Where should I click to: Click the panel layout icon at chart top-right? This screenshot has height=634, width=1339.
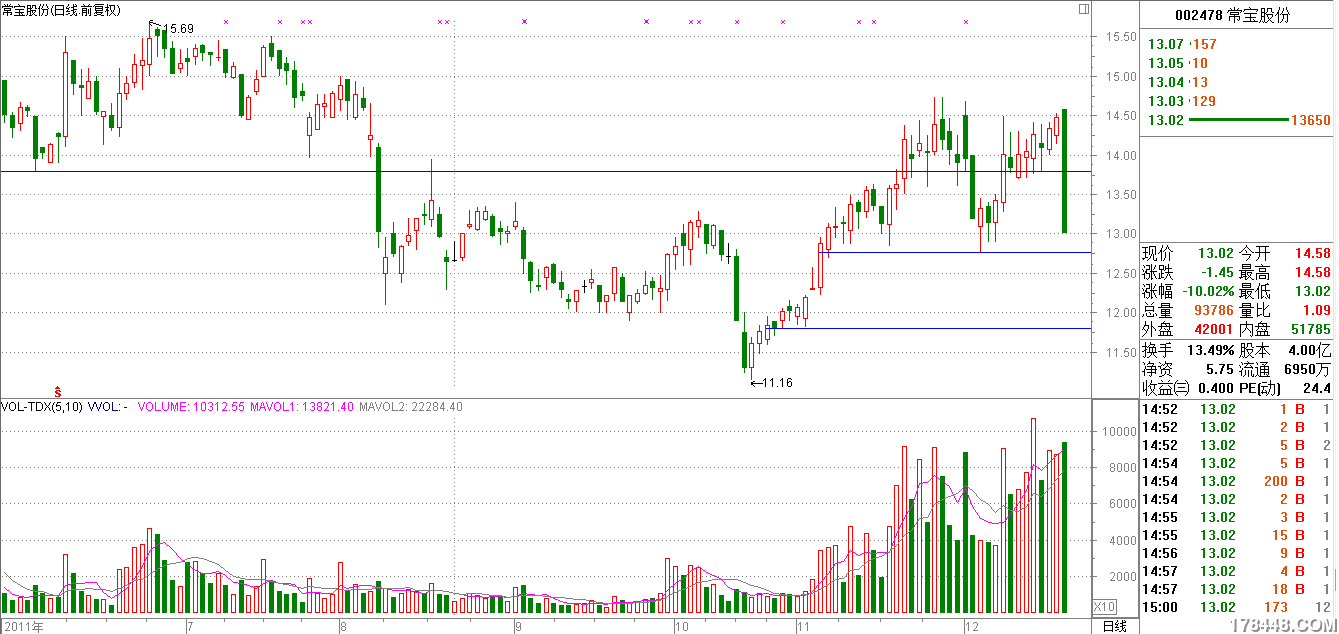click(x=1084, y=9)
